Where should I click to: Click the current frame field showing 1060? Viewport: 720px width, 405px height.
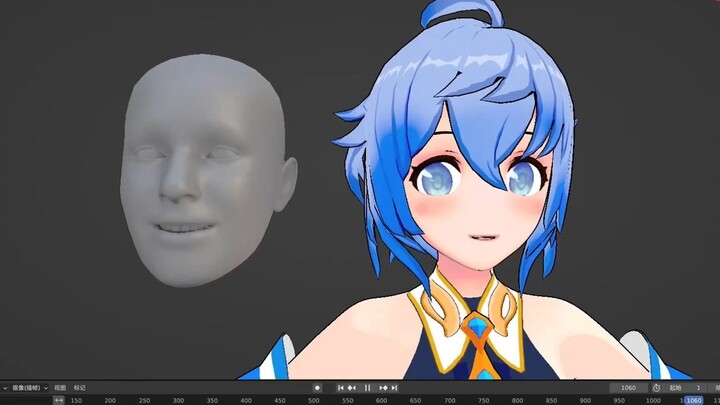pos(628,388)
